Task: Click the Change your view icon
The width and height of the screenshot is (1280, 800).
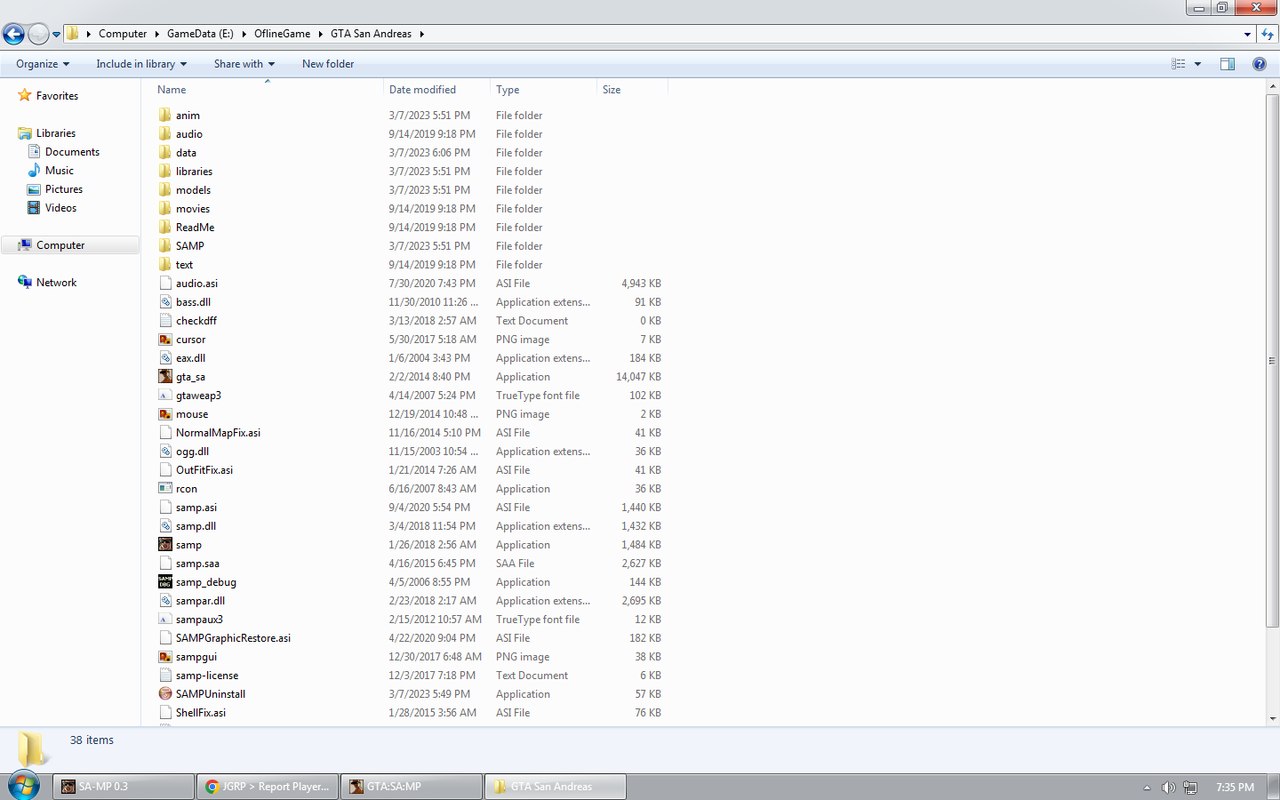Action: (1178, 64)
